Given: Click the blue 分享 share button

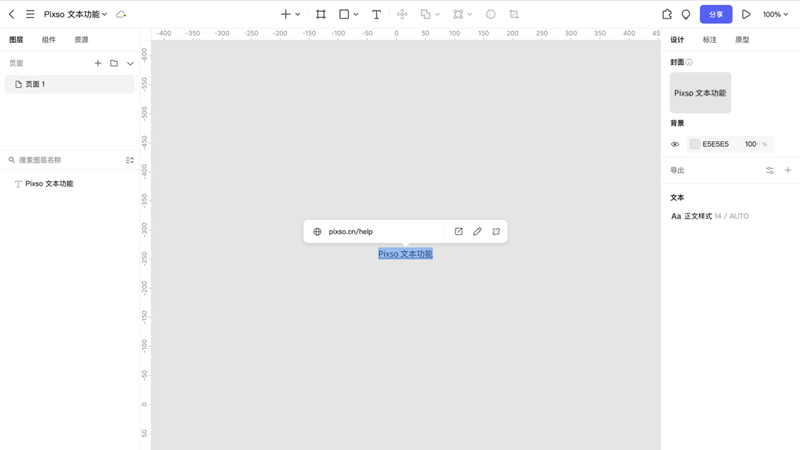Looking at the screenshot, I should [716, 14].
